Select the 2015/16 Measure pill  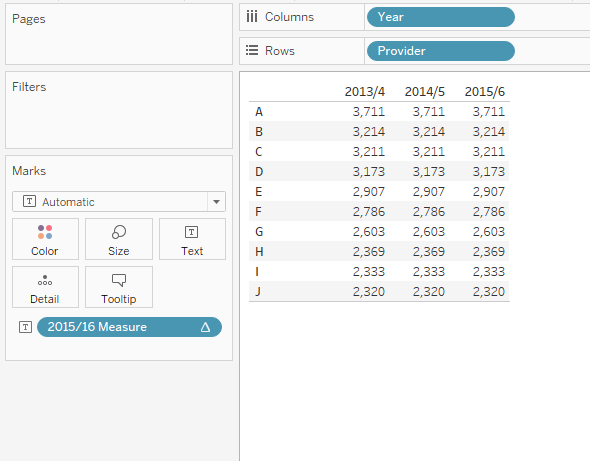tap(129, 327)
